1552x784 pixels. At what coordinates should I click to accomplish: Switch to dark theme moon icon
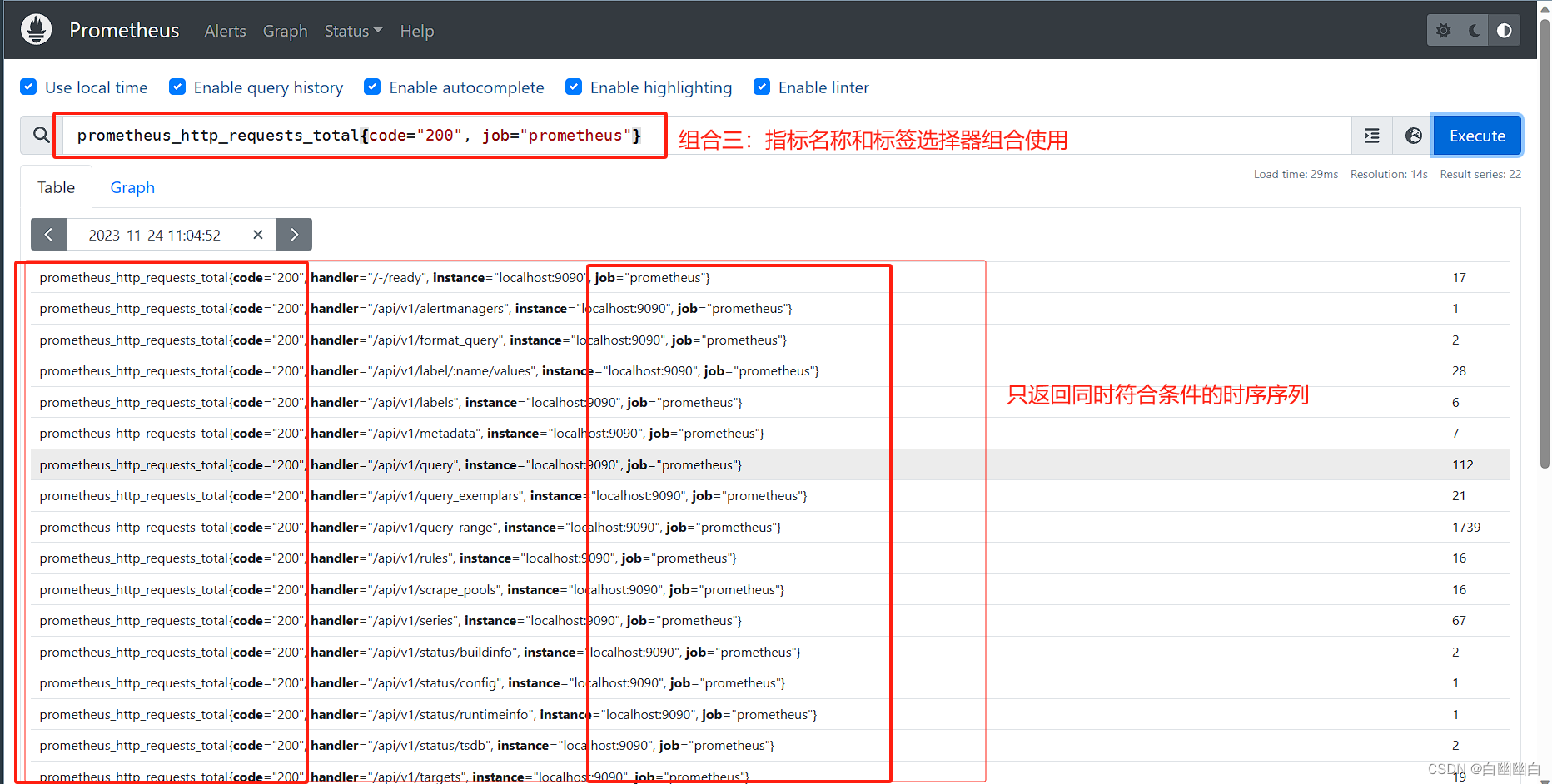(x=1474, y=31)
